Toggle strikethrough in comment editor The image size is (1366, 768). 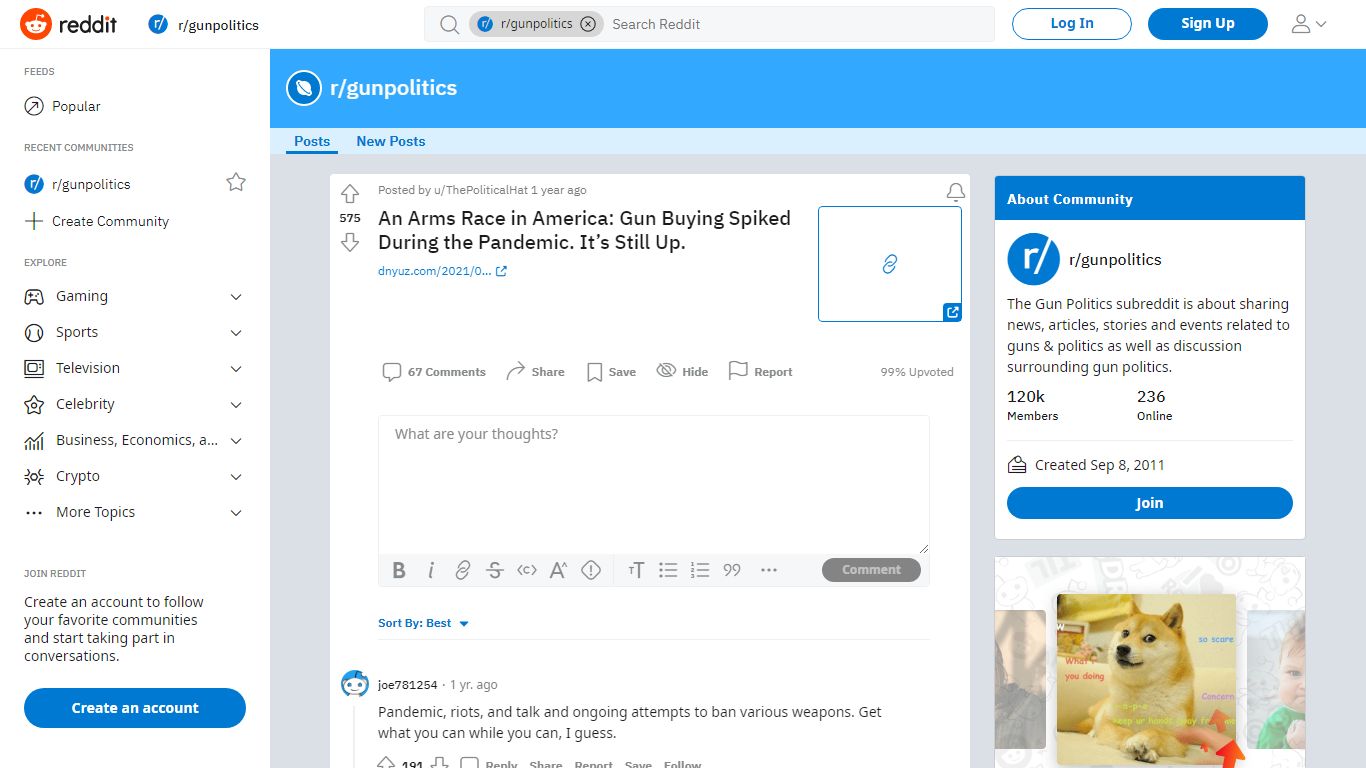(x=494, y=570)
